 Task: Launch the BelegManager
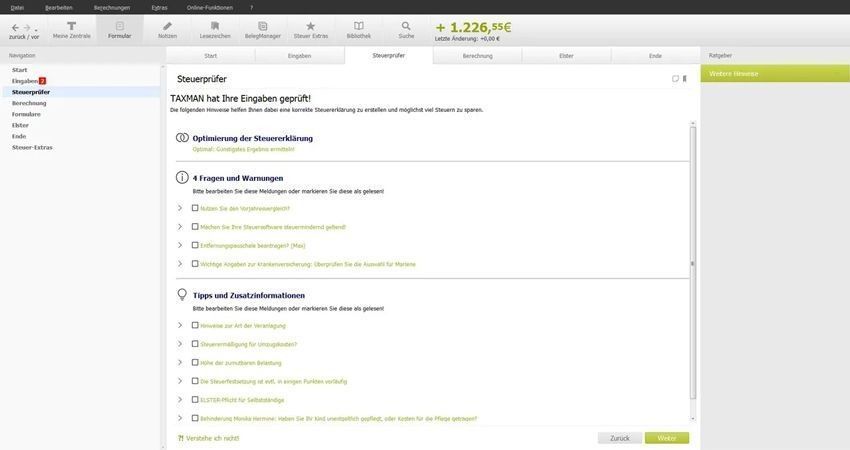click(x=263, y=30)
